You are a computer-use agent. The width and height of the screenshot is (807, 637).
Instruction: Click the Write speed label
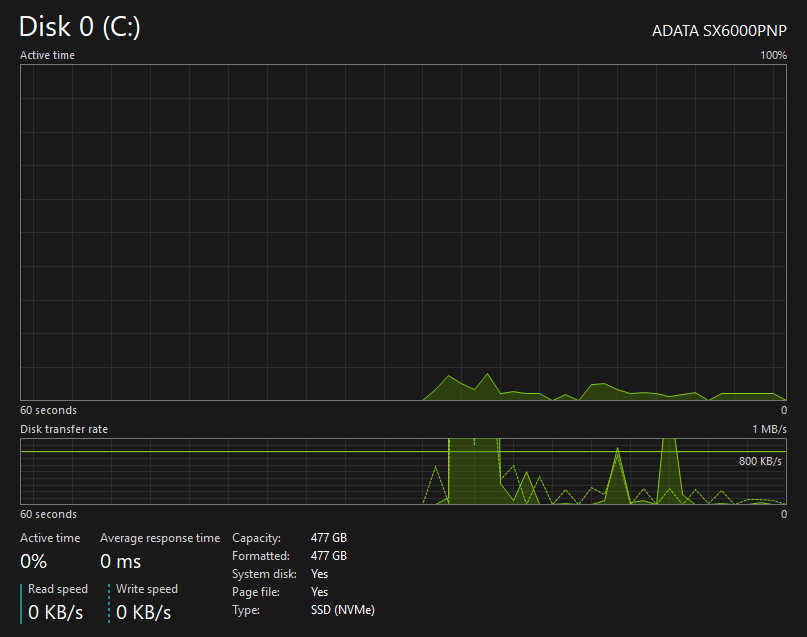pyautogui.click(x=147, y=589)
